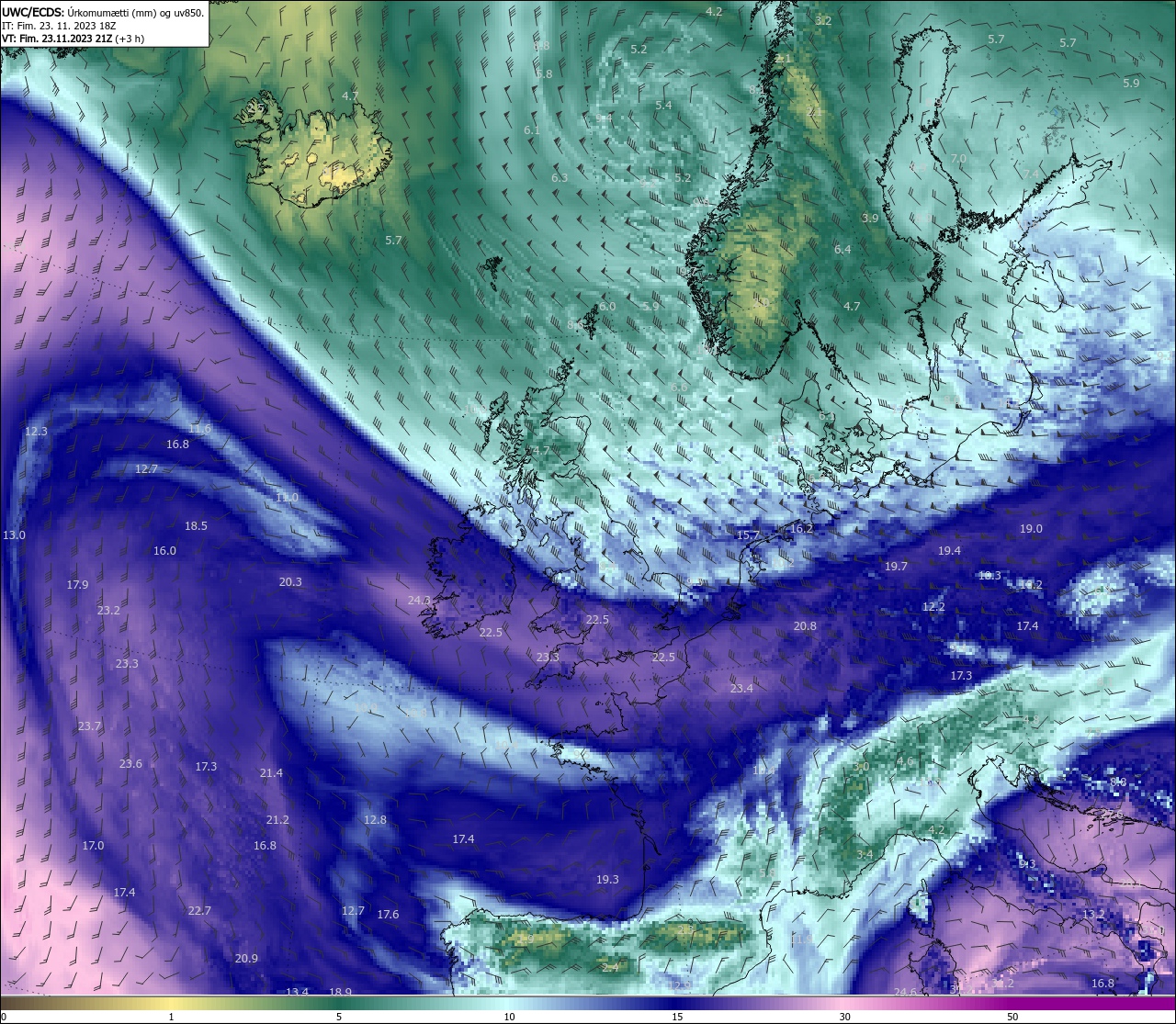The image size is (1176, 1024).
Task: Click the map value 19.0
Action: (x=1031, y=528)
